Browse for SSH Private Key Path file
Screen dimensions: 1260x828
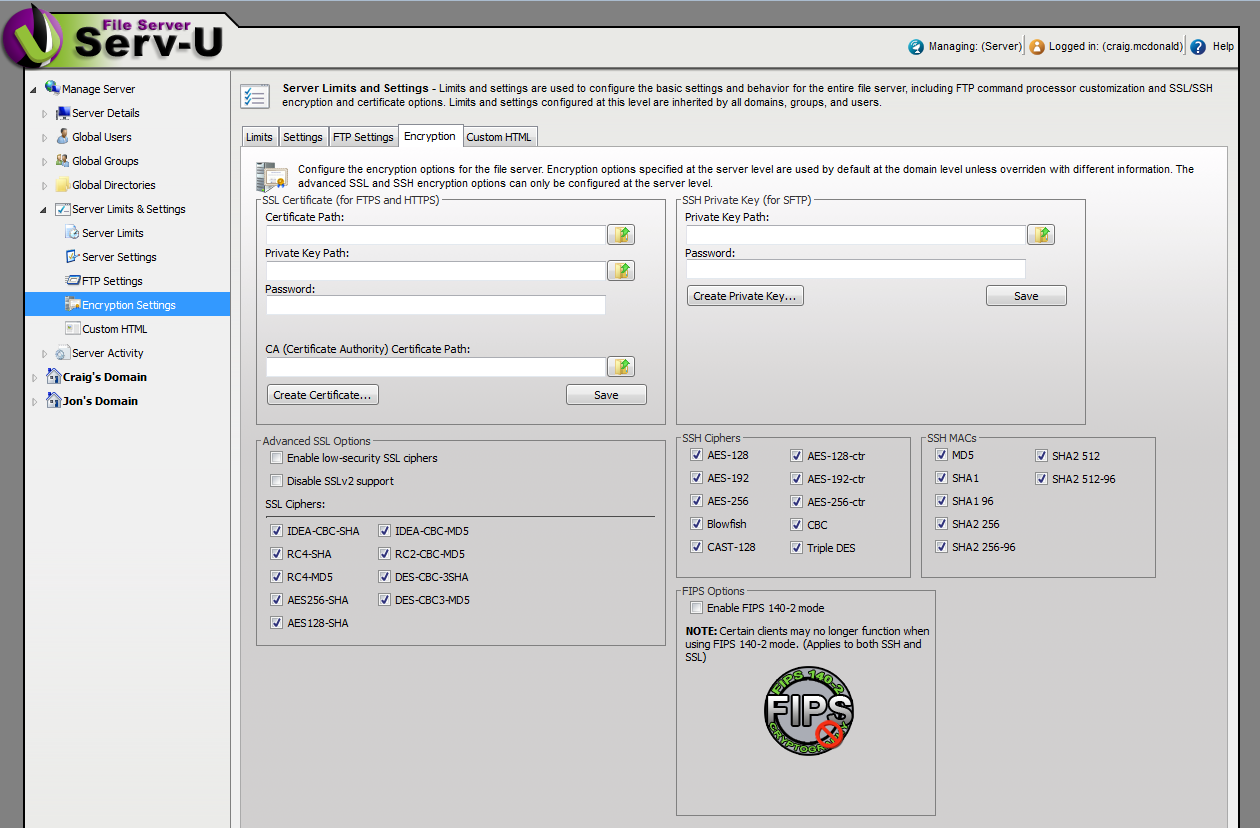1041,235
